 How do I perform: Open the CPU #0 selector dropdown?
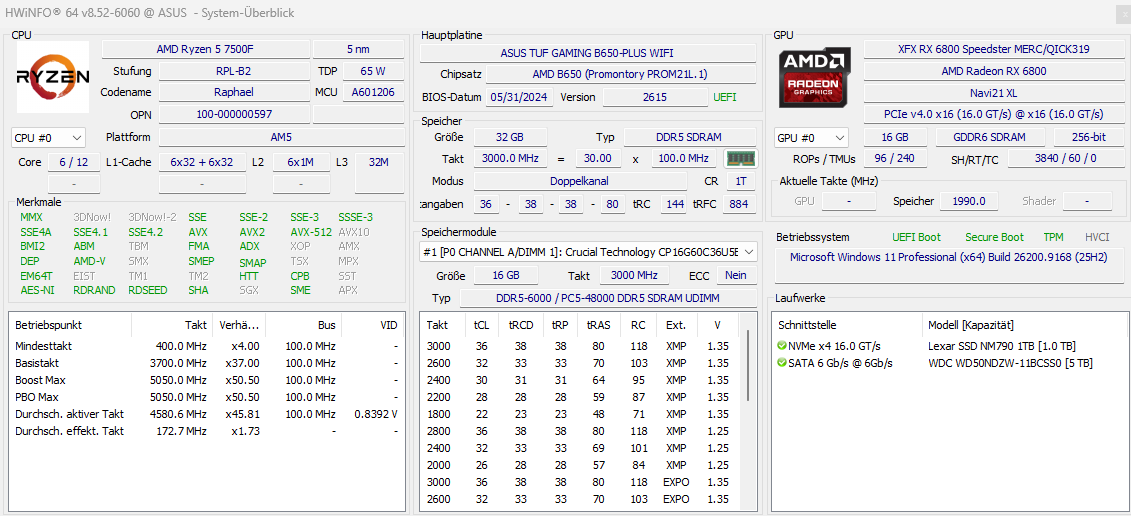point(48,137)
